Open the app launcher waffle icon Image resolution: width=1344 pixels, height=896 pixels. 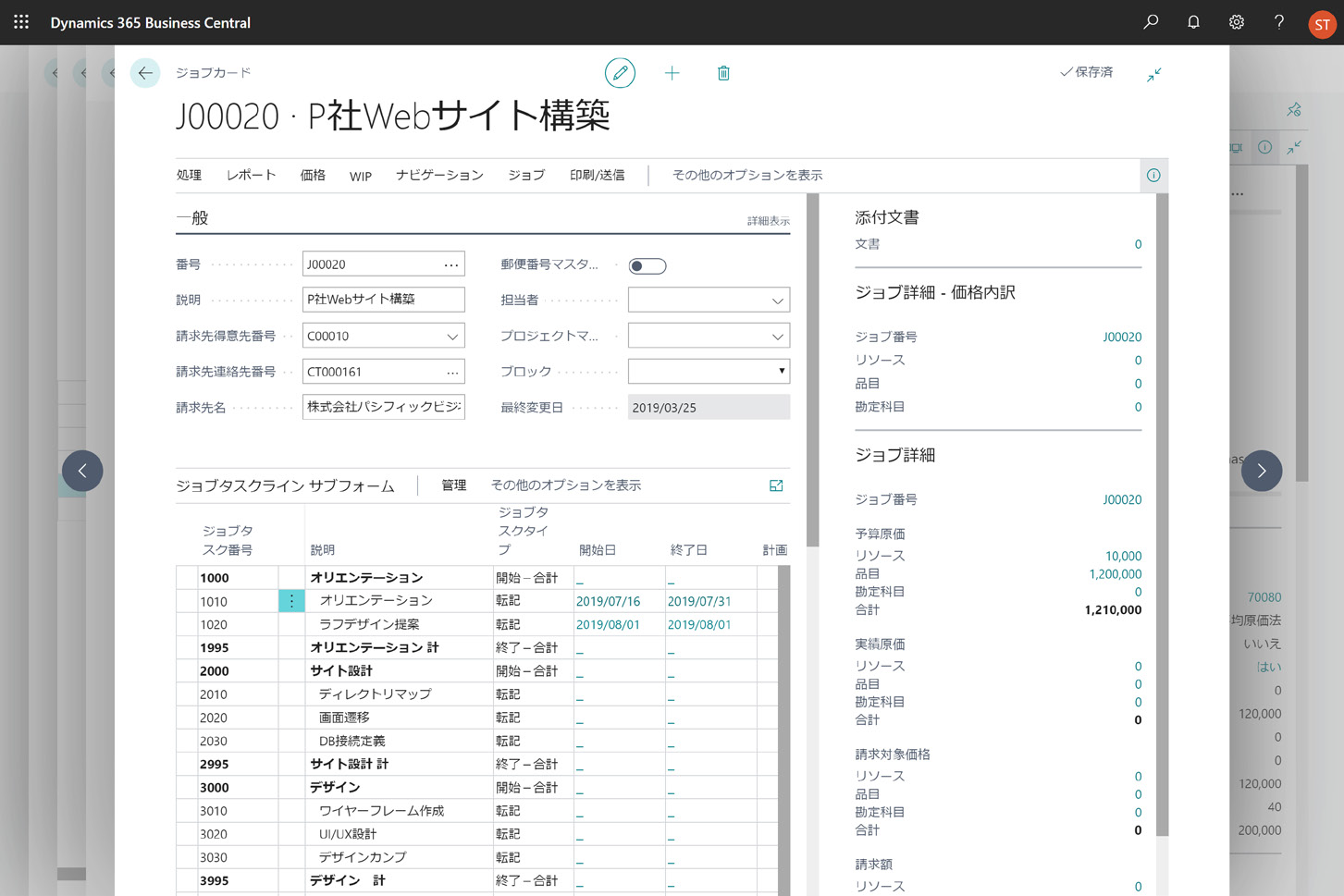pos(21,22)
